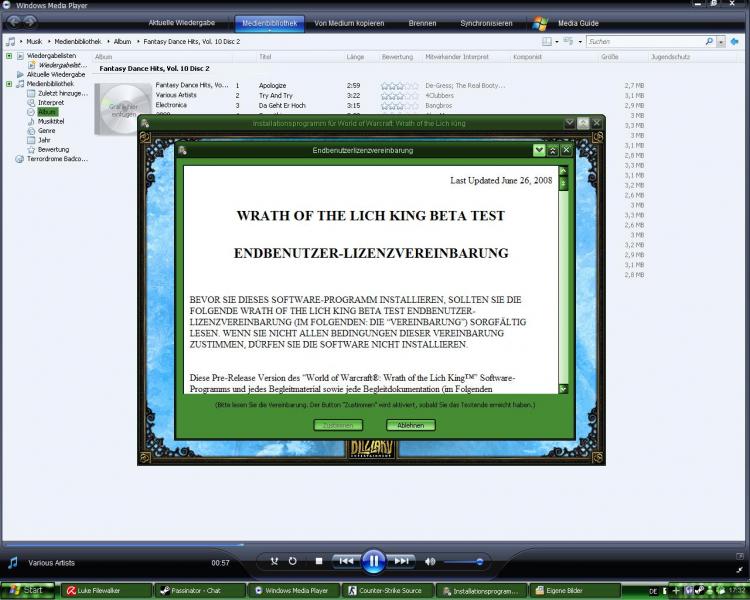Click the DE language indicator
This screenshot has width=750, height=600.
tap(653, 591)
